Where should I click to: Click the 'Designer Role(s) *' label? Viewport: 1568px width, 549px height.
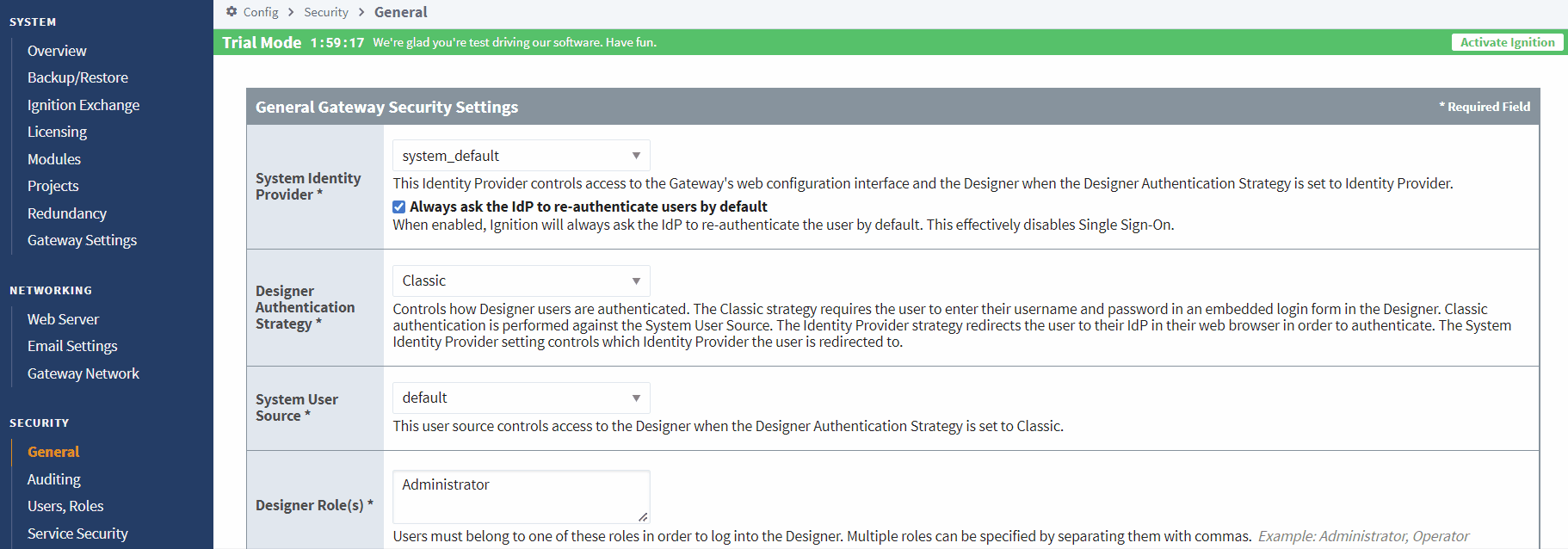point(314,505)
